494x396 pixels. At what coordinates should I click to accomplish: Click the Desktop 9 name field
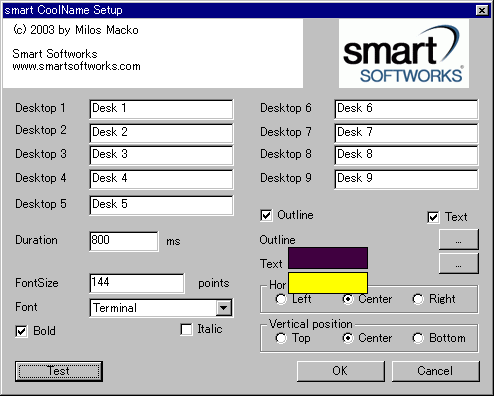click(x=406, y=179)
